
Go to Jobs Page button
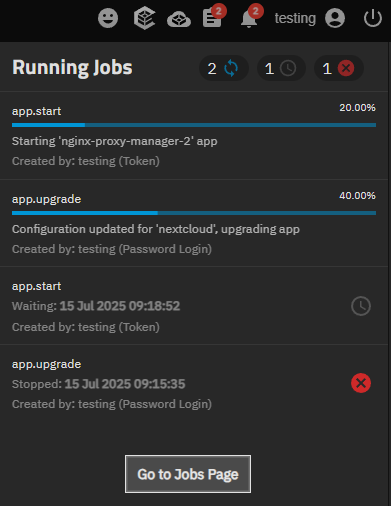click(188, 474)
